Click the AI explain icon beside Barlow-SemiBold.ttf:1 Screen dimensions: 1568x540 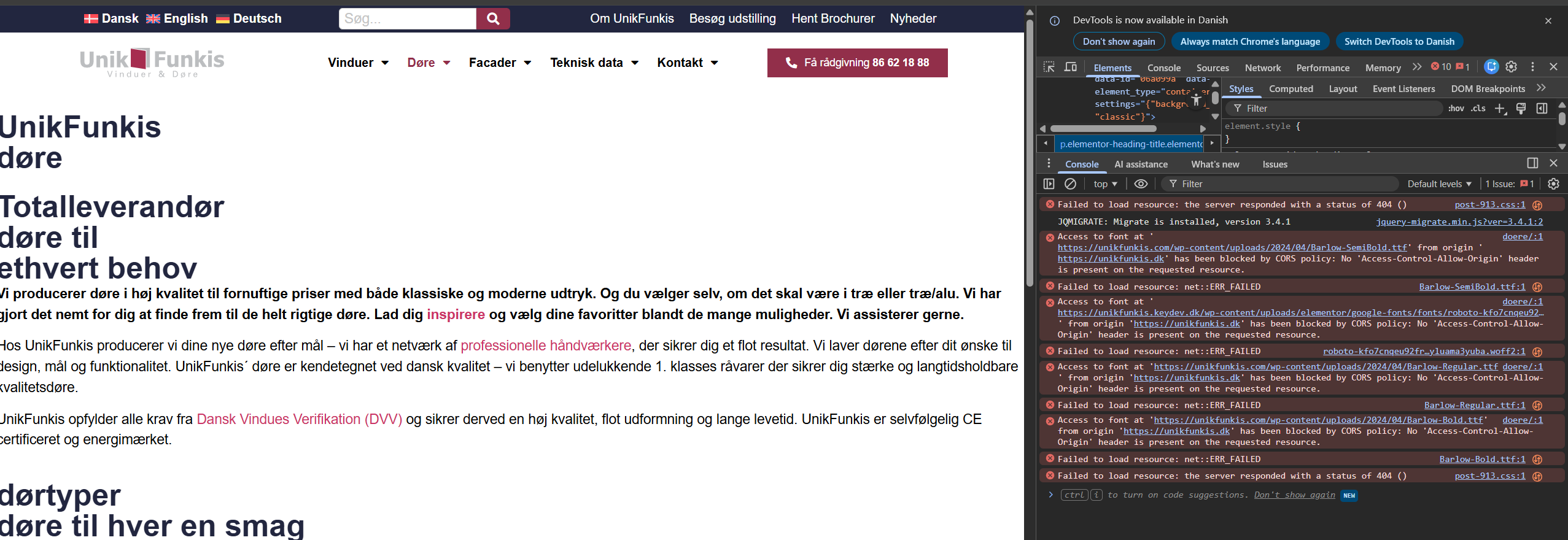[1537, 287]
